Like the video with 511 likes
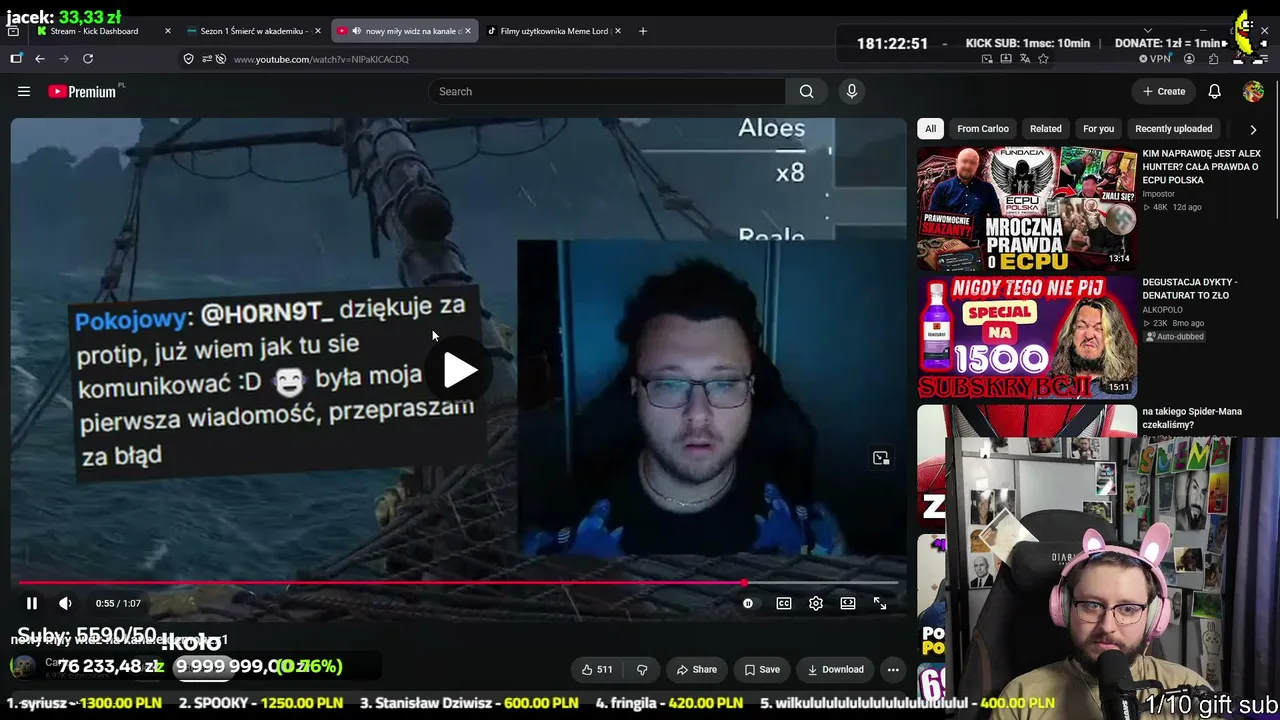This screenshot has width=1280, height=720. (x=598, y=670)
